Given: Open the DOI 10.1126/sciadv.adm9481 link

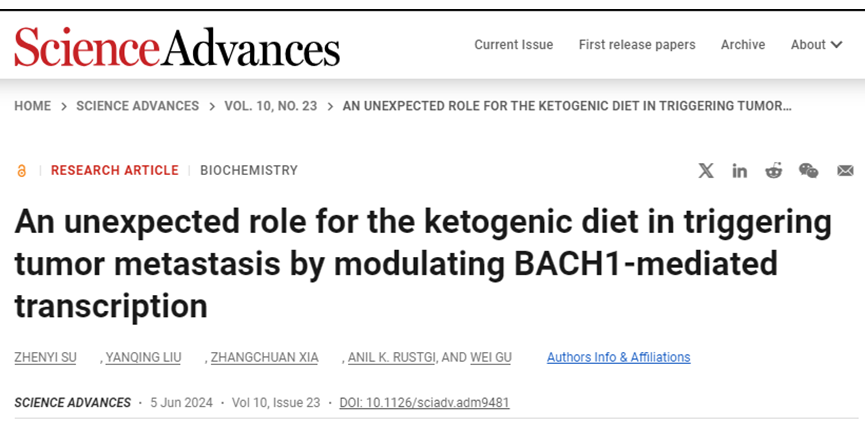Looking at the screenshot, I should pos(424,403).
